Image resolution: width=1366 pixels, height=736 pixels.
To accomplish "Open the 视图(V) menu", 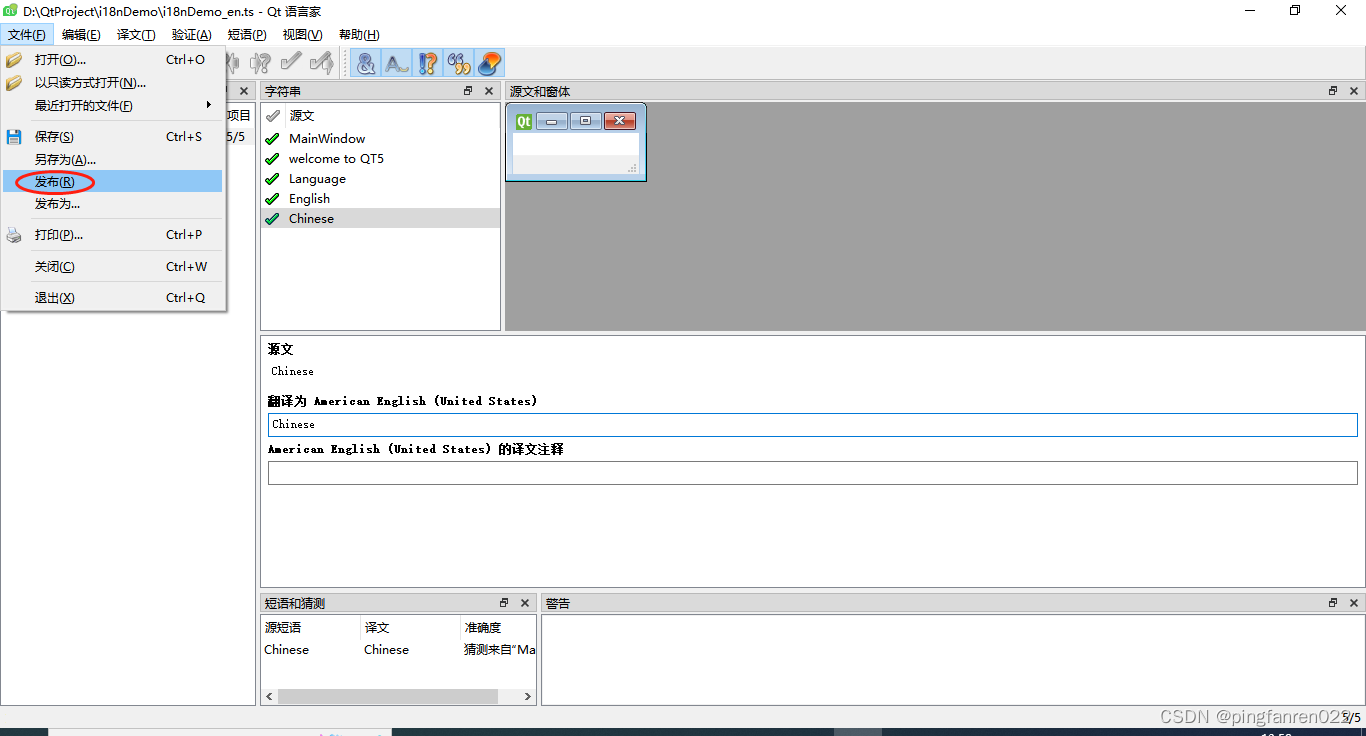I will pyautogui.click(x=302, y=34).
